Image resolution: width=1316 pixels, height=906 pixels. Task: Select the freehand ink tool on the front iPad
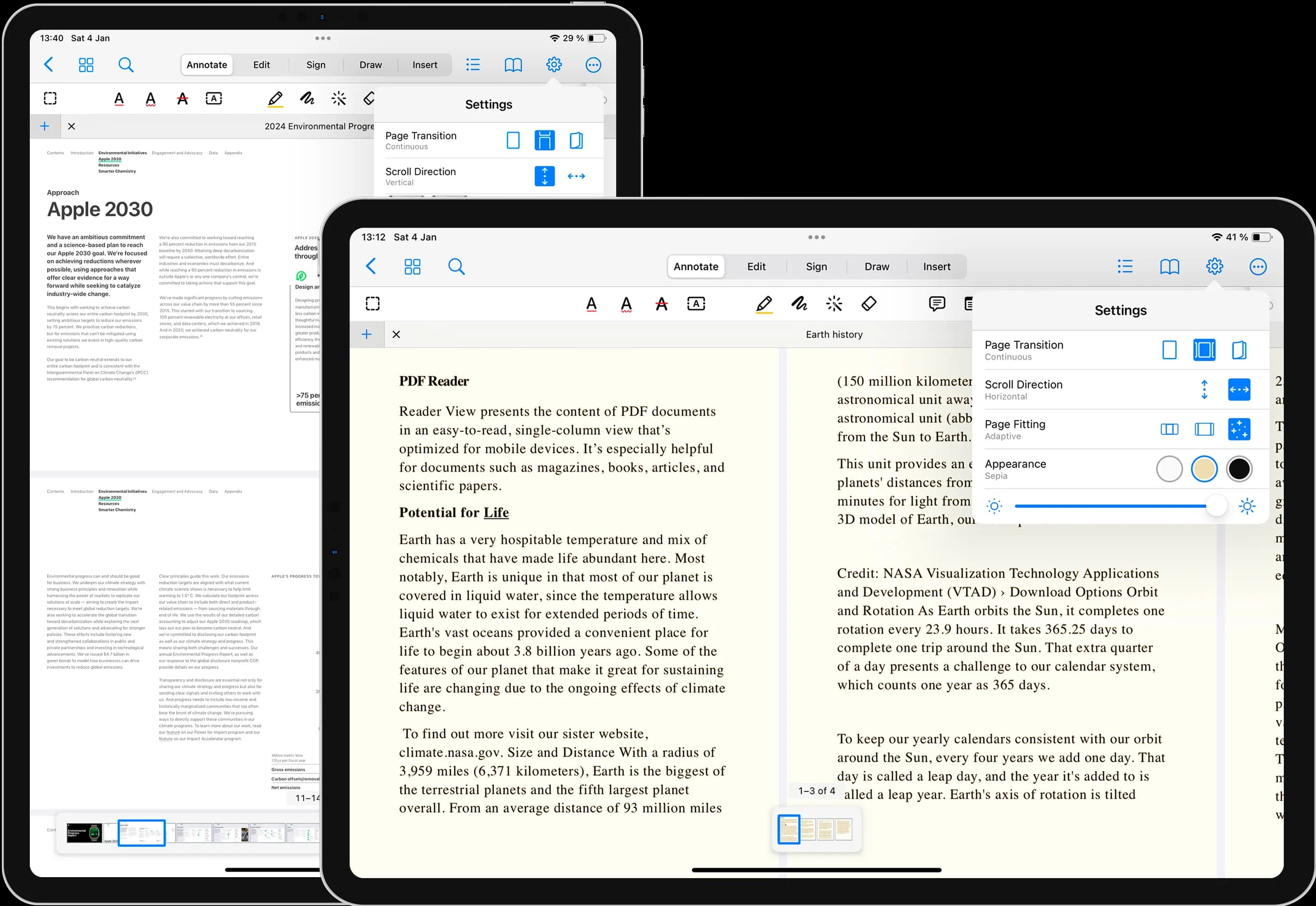pos(799,304)
